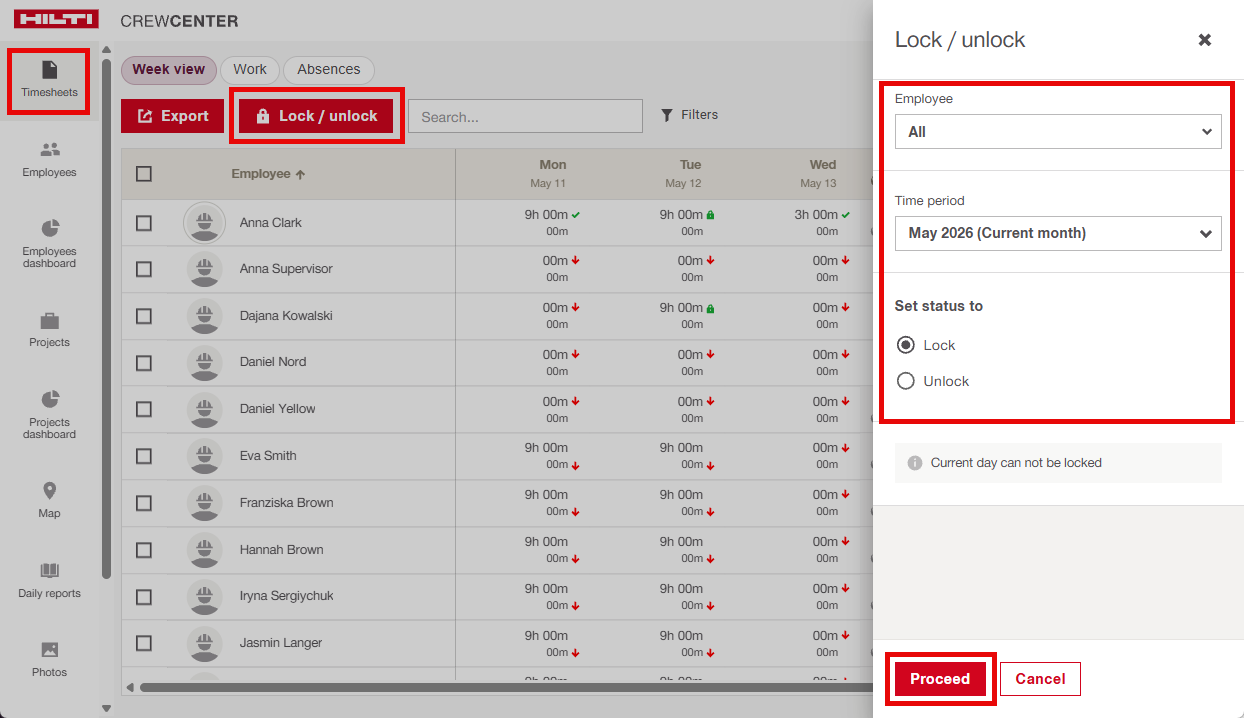Viewport: 1244px width, 718px height.
Task: Click the Lock / unlock toolbar button
Action: pyautogui.click(x=317, y=116)
